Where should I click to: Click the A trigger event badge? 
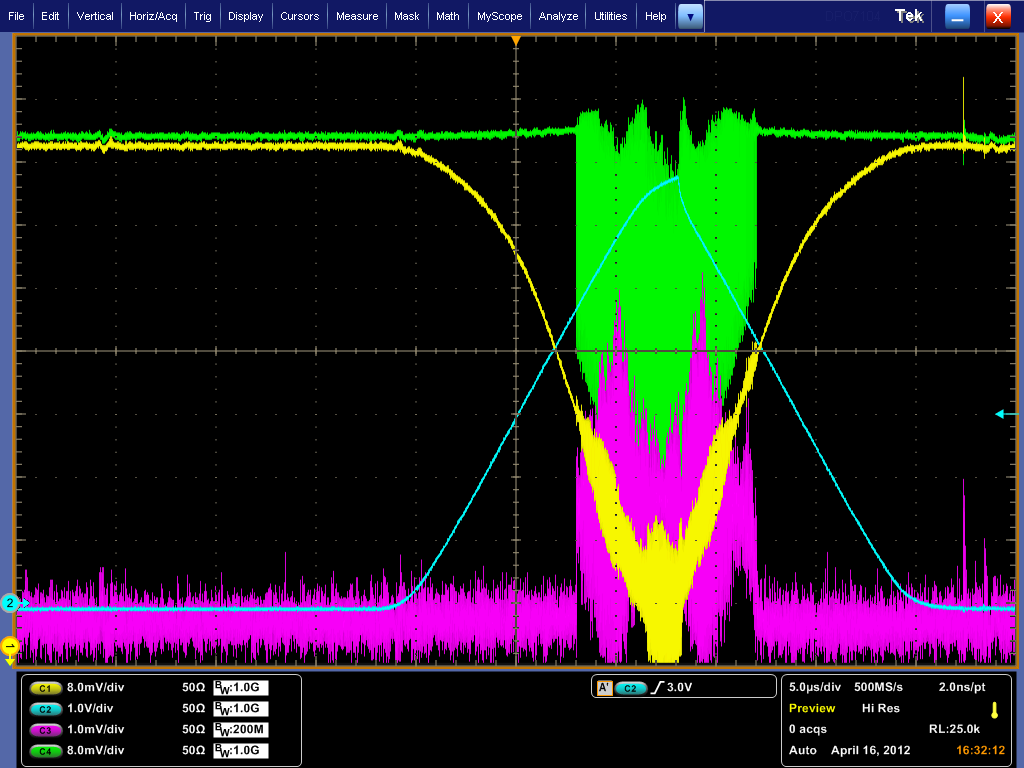[x=604, y=688]
